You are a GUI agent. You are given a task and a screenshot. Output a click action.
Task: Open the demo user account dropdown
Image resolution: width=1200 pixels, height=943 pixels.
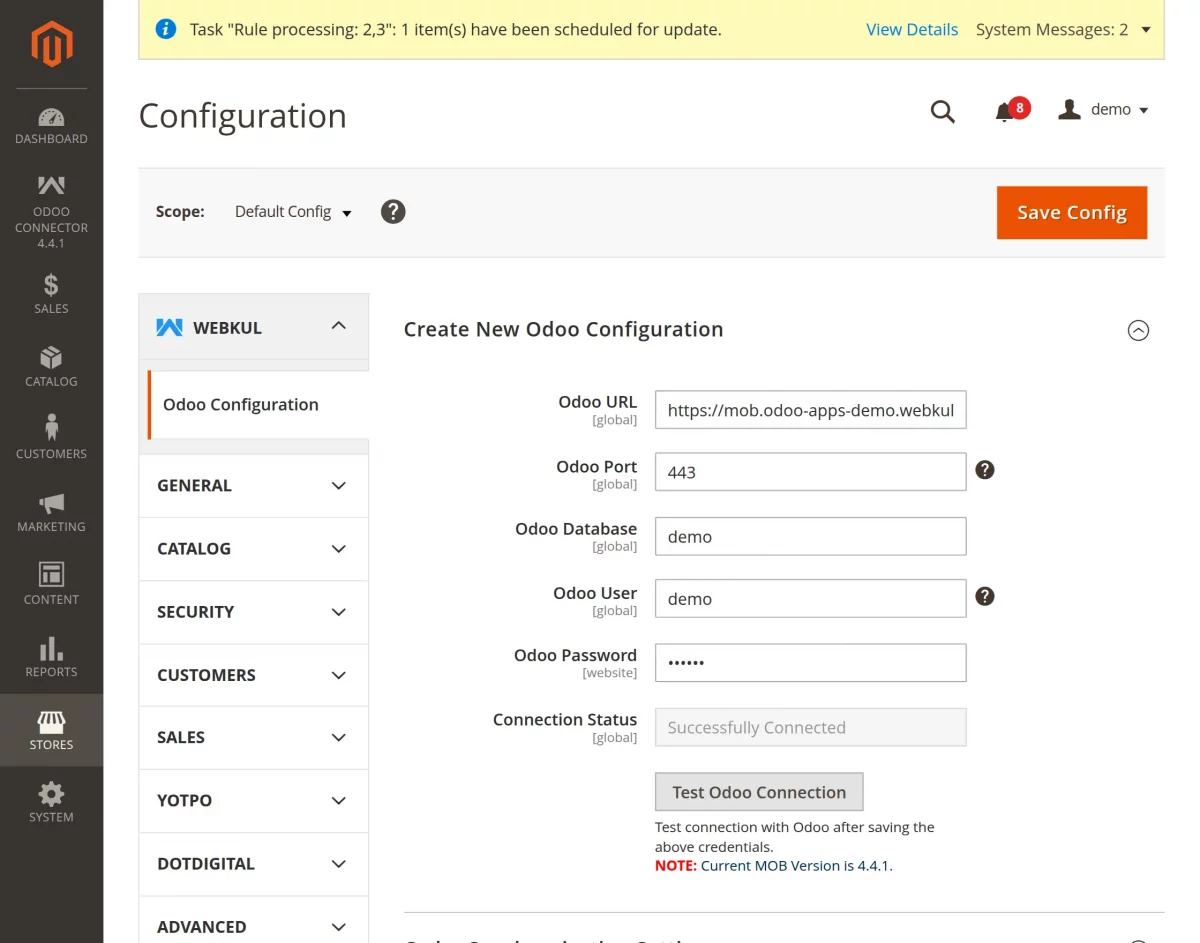point(1103,110)
